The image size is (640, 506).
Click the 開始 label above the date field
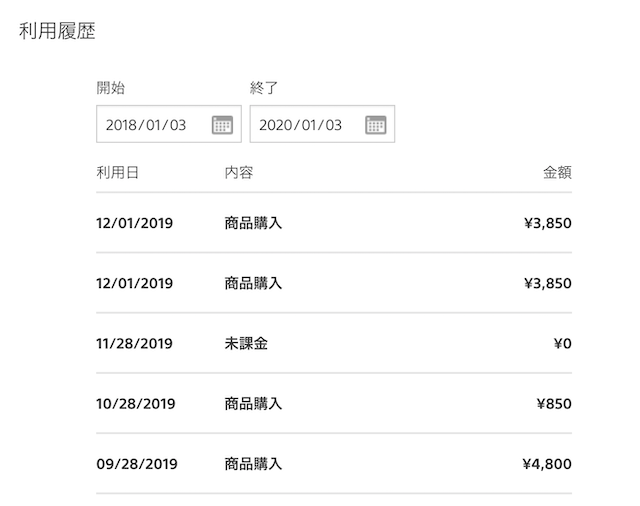[110, 88]
